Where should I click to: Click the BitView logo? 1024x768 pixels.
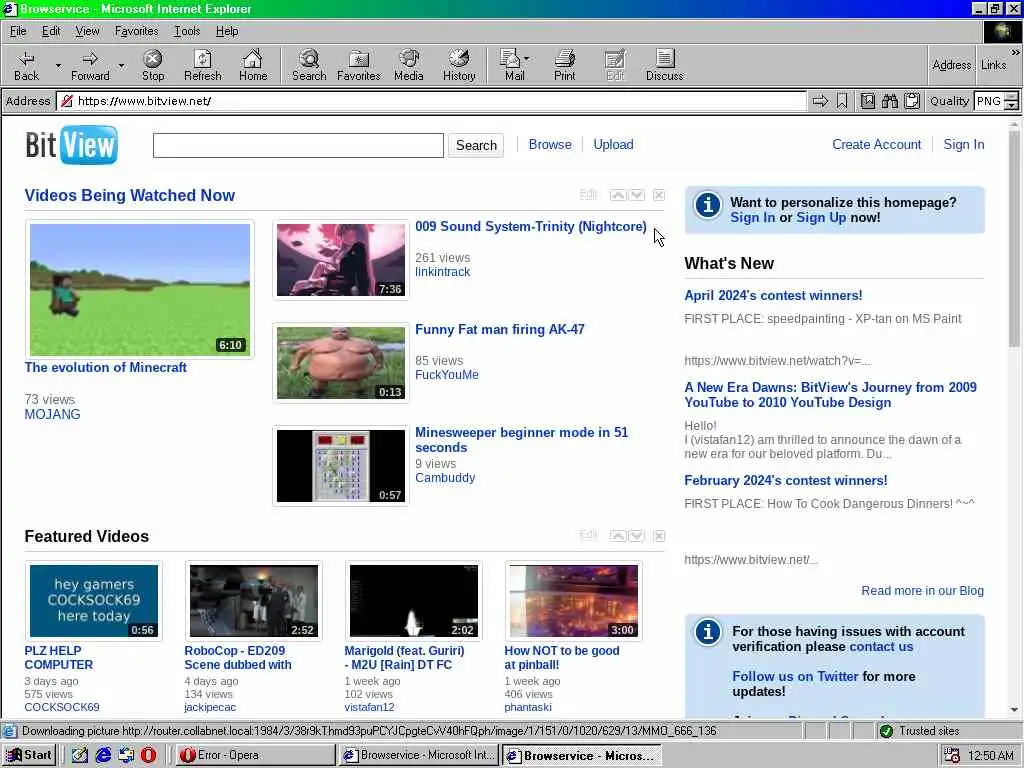click(72, 145)
